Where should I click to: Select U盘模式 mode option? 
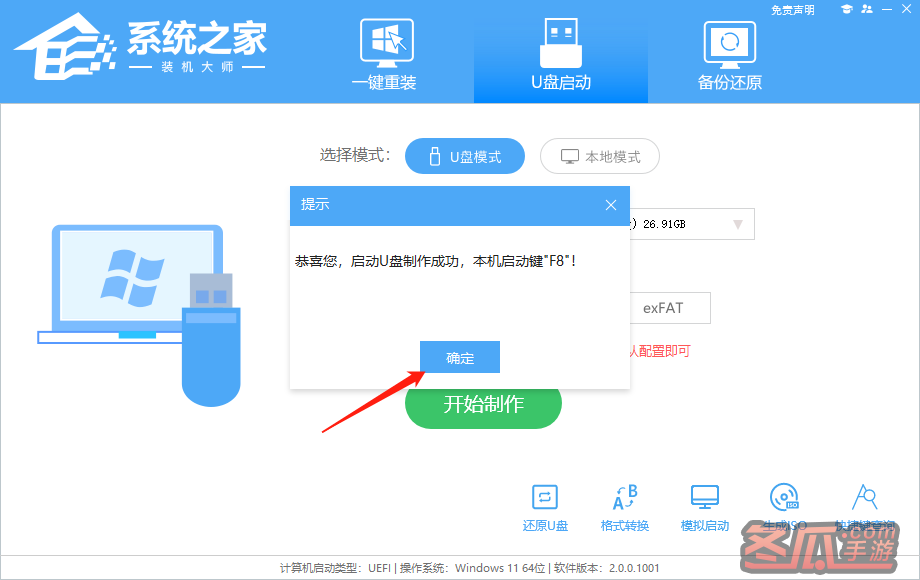point(464,157)
